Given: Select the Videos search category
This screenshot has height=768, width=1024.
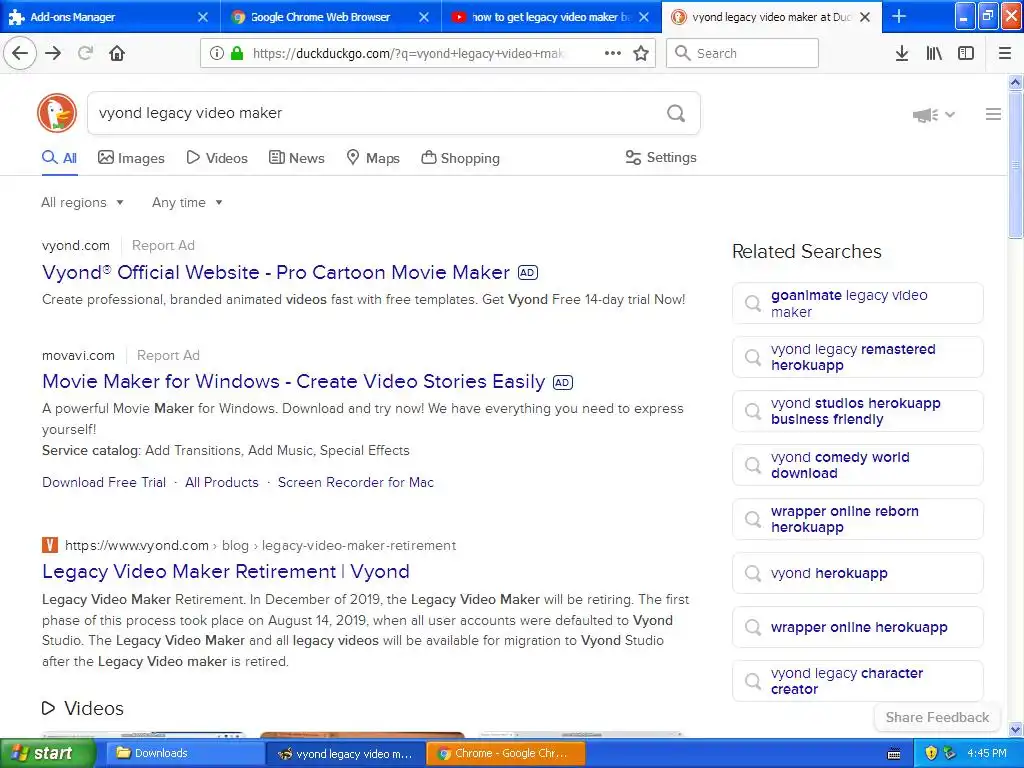Looking at the screenshot, I should coord(217,158).
